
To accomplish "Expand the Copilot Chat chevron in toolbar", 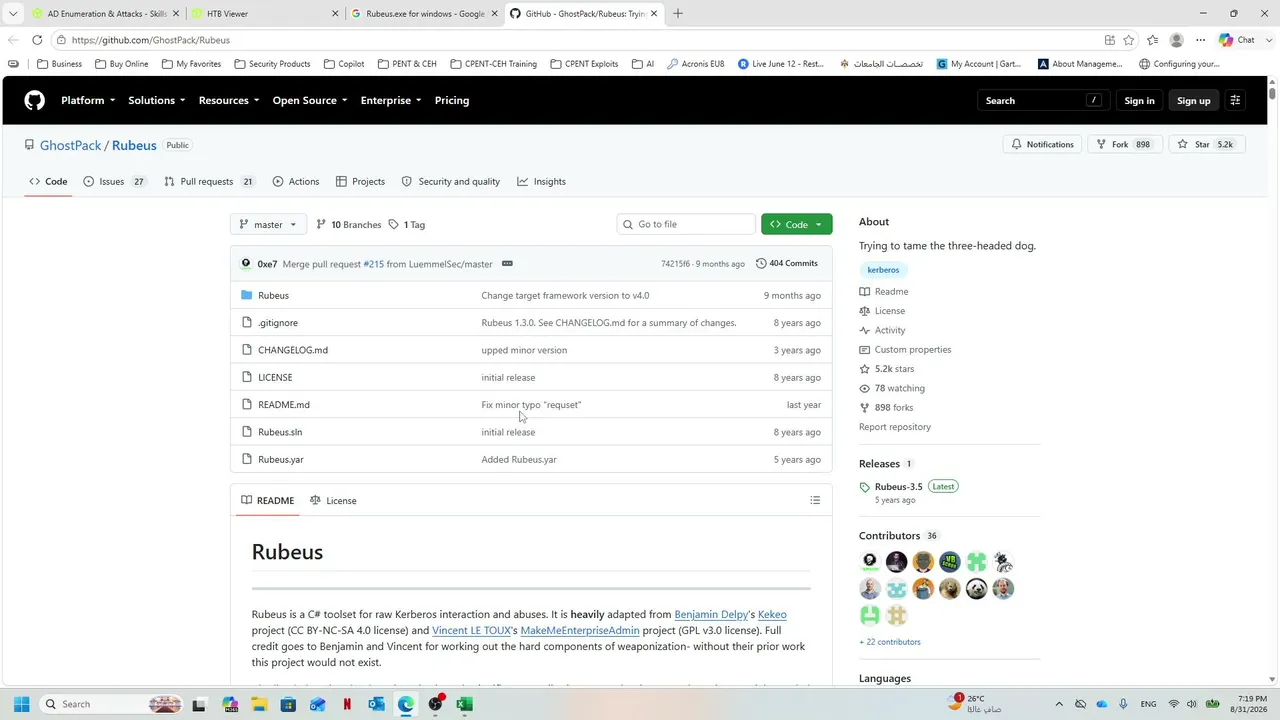I will (1267, 40).
